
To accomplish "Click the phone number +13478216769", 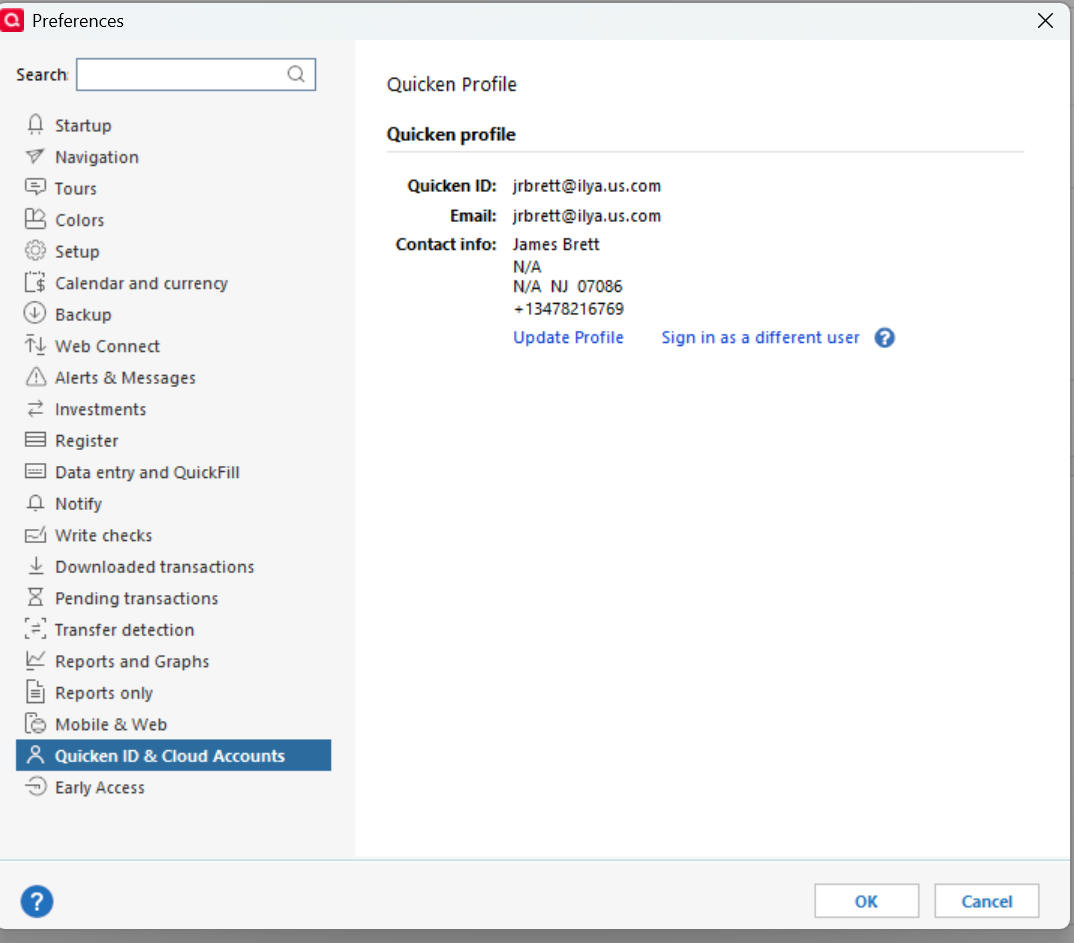I will (x=569, y=309).
